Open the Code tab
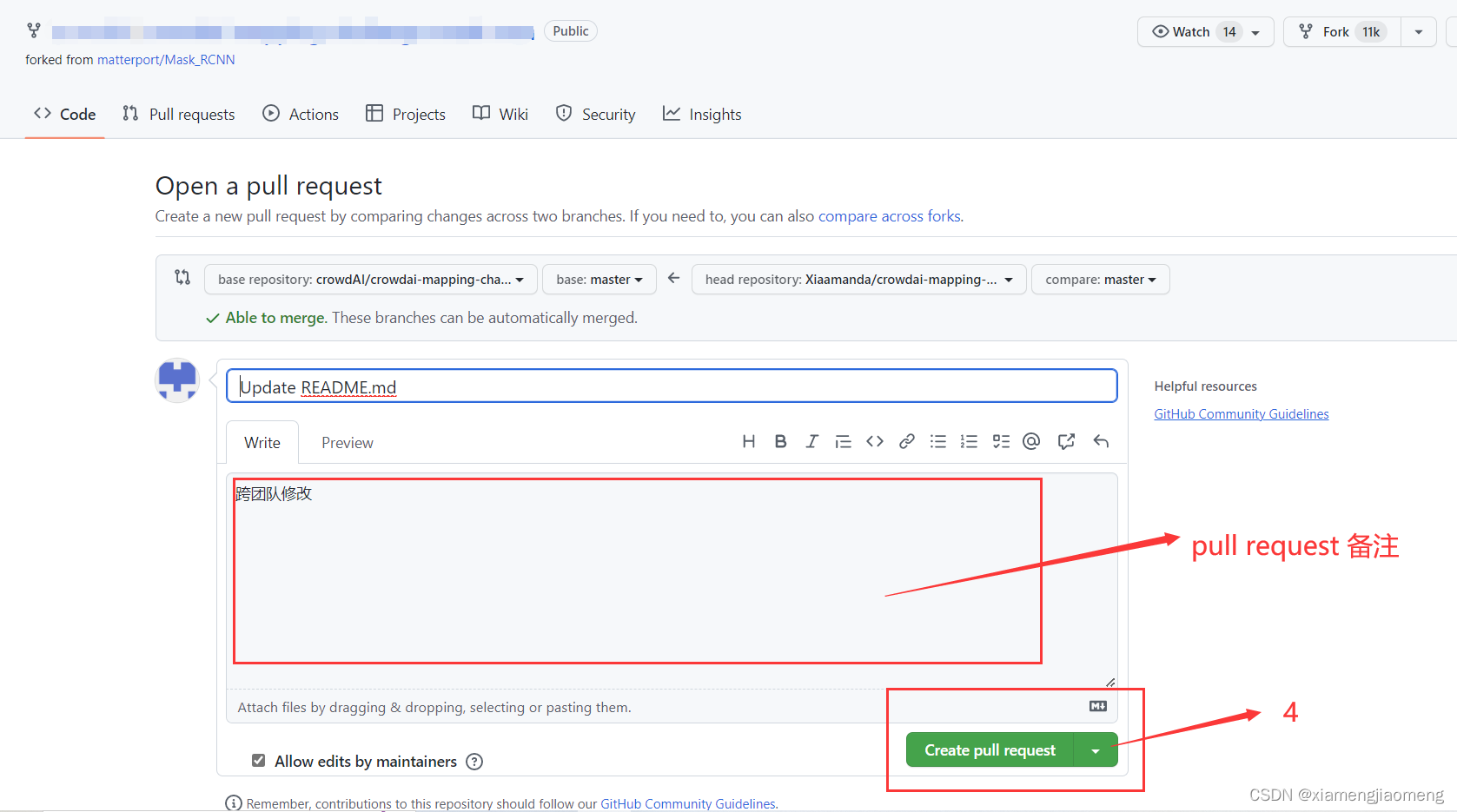 pyautogui.click(x=65, y=114)
